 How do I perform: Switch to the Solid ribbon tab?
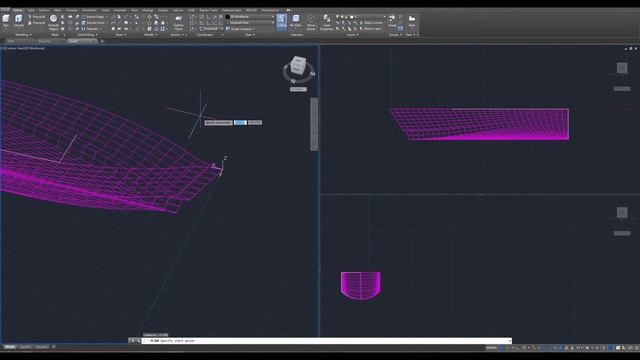(31, 10)
